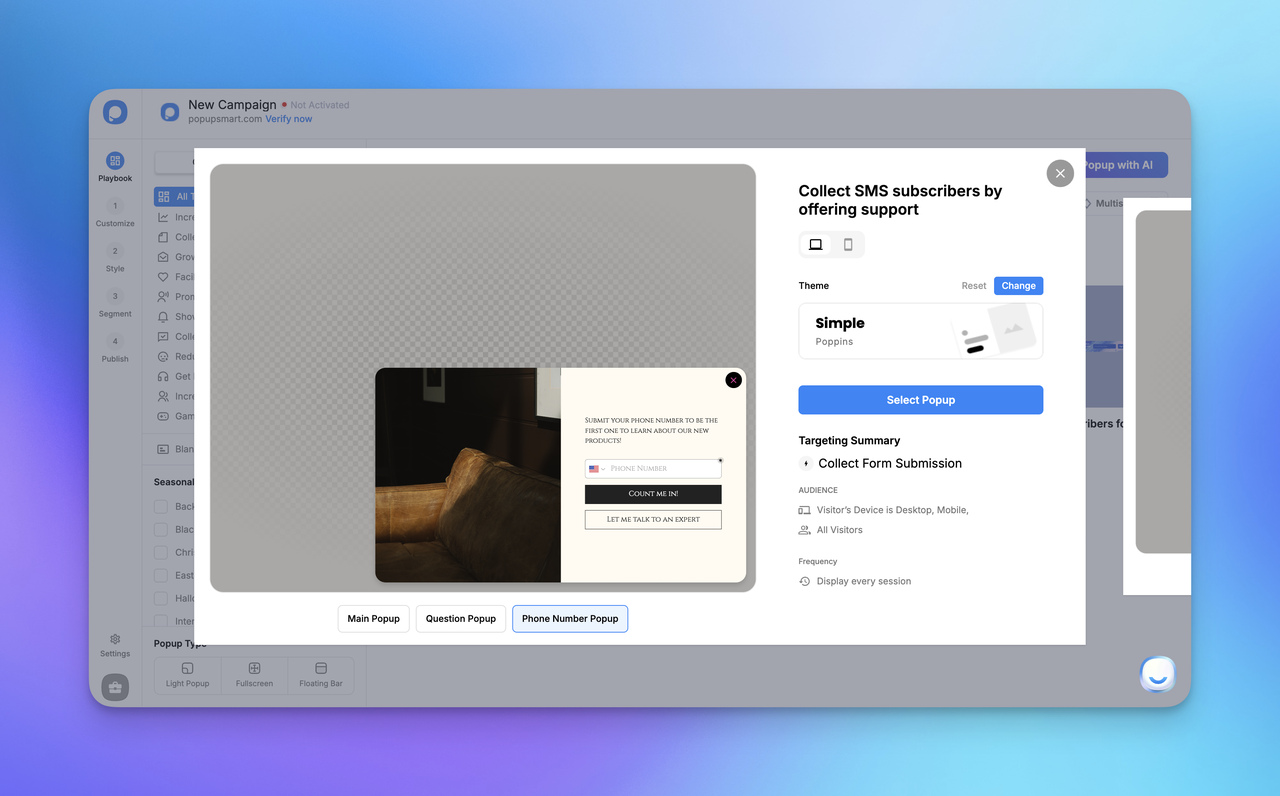The height and width of the screenshot is (796, 1280).
Task: Tick the seasonal checkbox starting "Chri"
Action: coord(161,552)
